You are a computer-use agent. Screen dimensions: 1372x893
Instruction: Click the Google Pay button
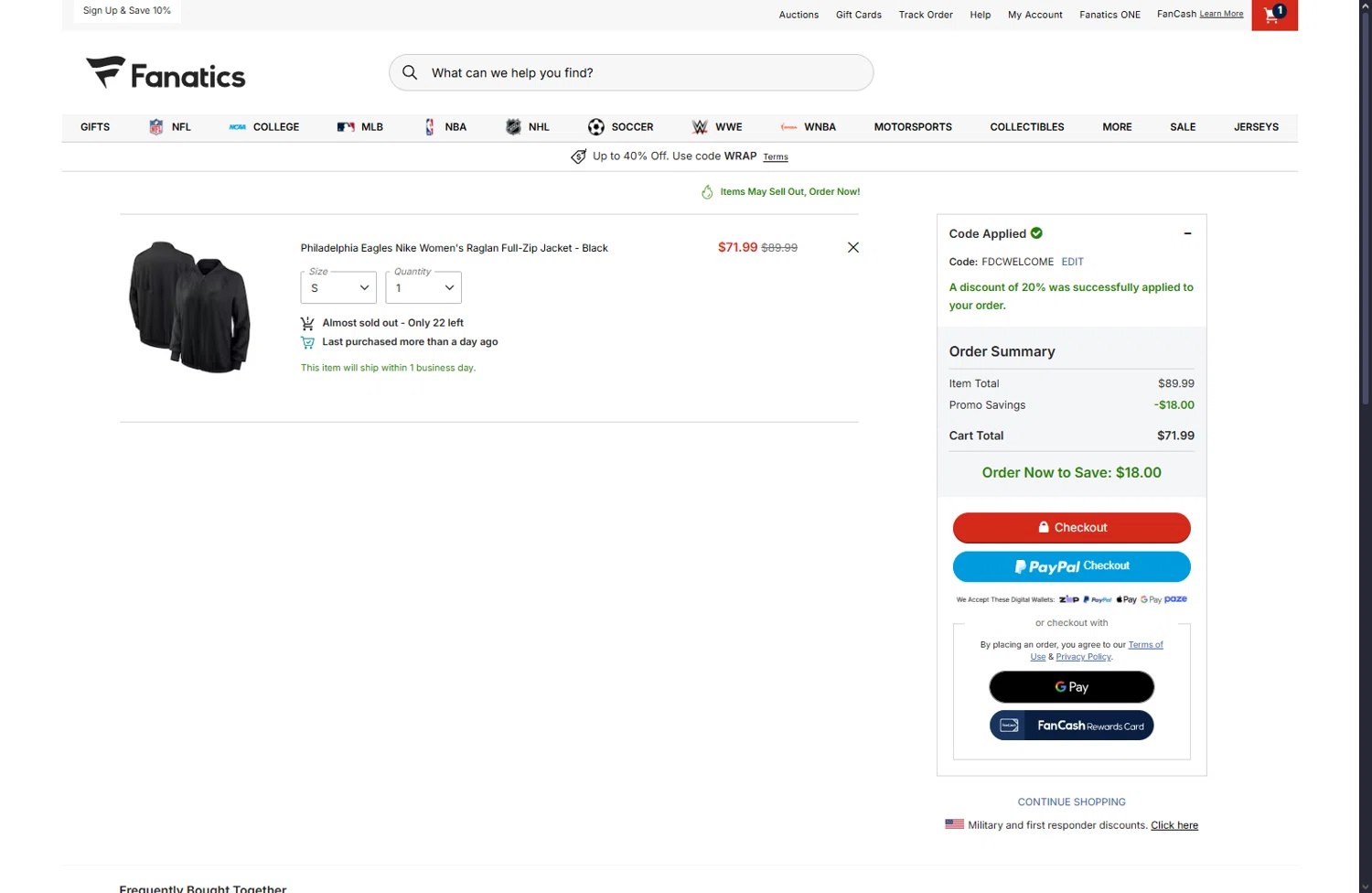coord(1071,687)
